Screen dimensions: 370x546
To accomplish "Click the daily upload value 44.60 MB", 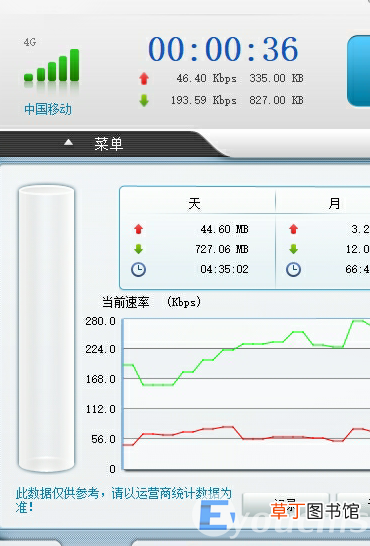I will pyautogui.click(x=225, y=229).
